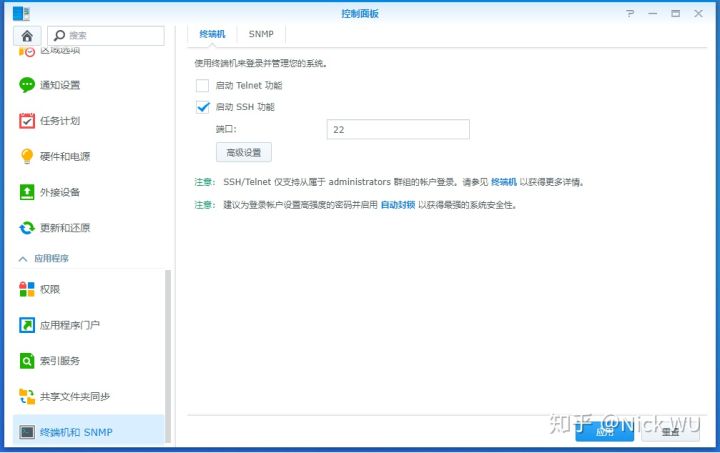Open the 自动封锁 auto block link
The image size is (720, 453).
[397, 205]
